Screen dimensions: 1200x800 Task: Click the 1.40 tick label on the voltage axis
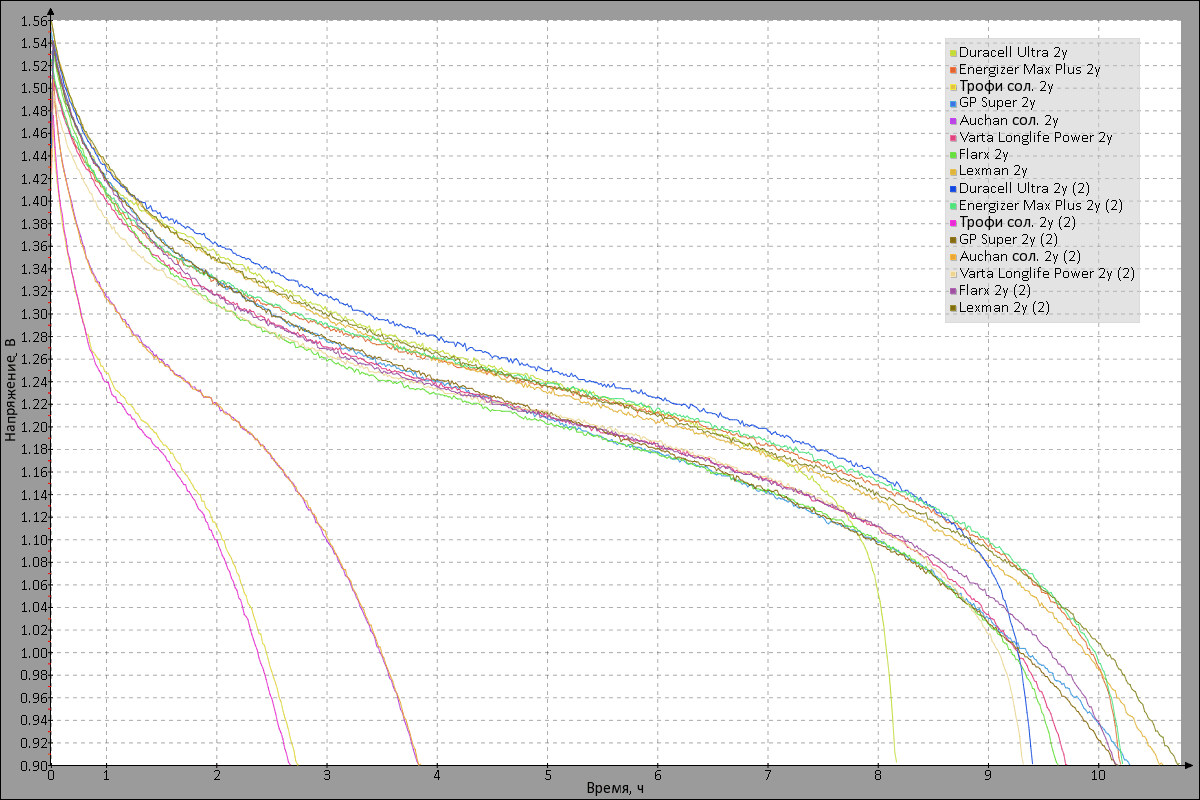pos(33,201)
